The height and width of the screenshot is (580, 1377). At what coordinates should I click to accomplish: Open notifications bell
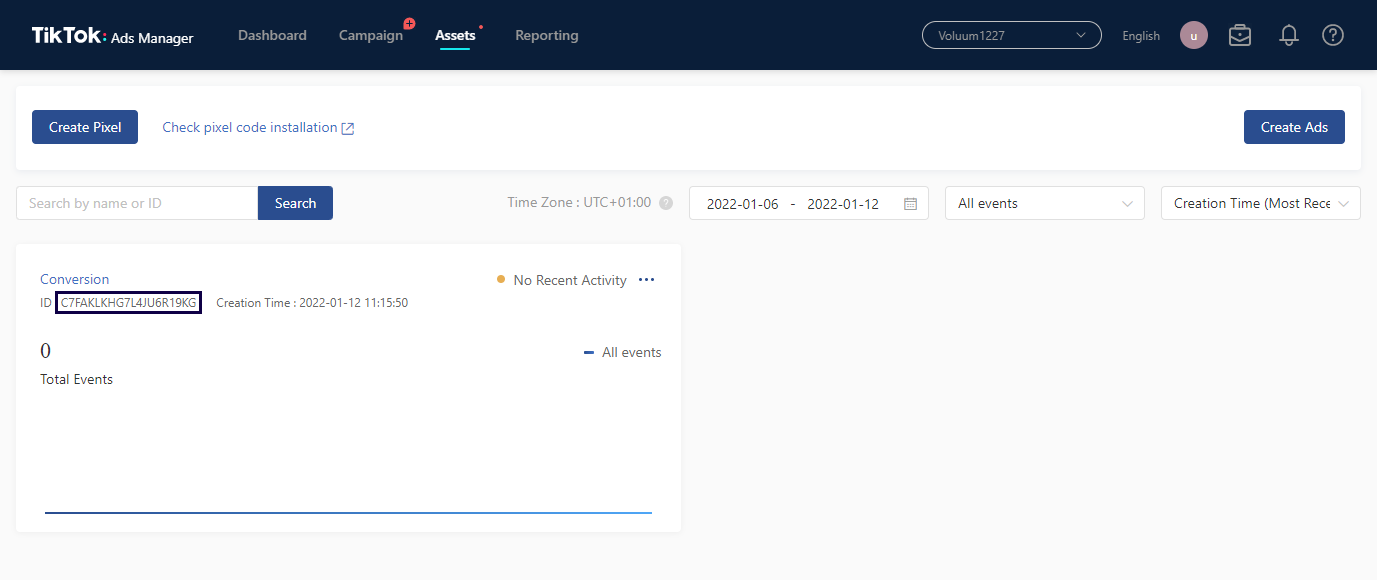pyautogui.click(x=1289, y=36)
